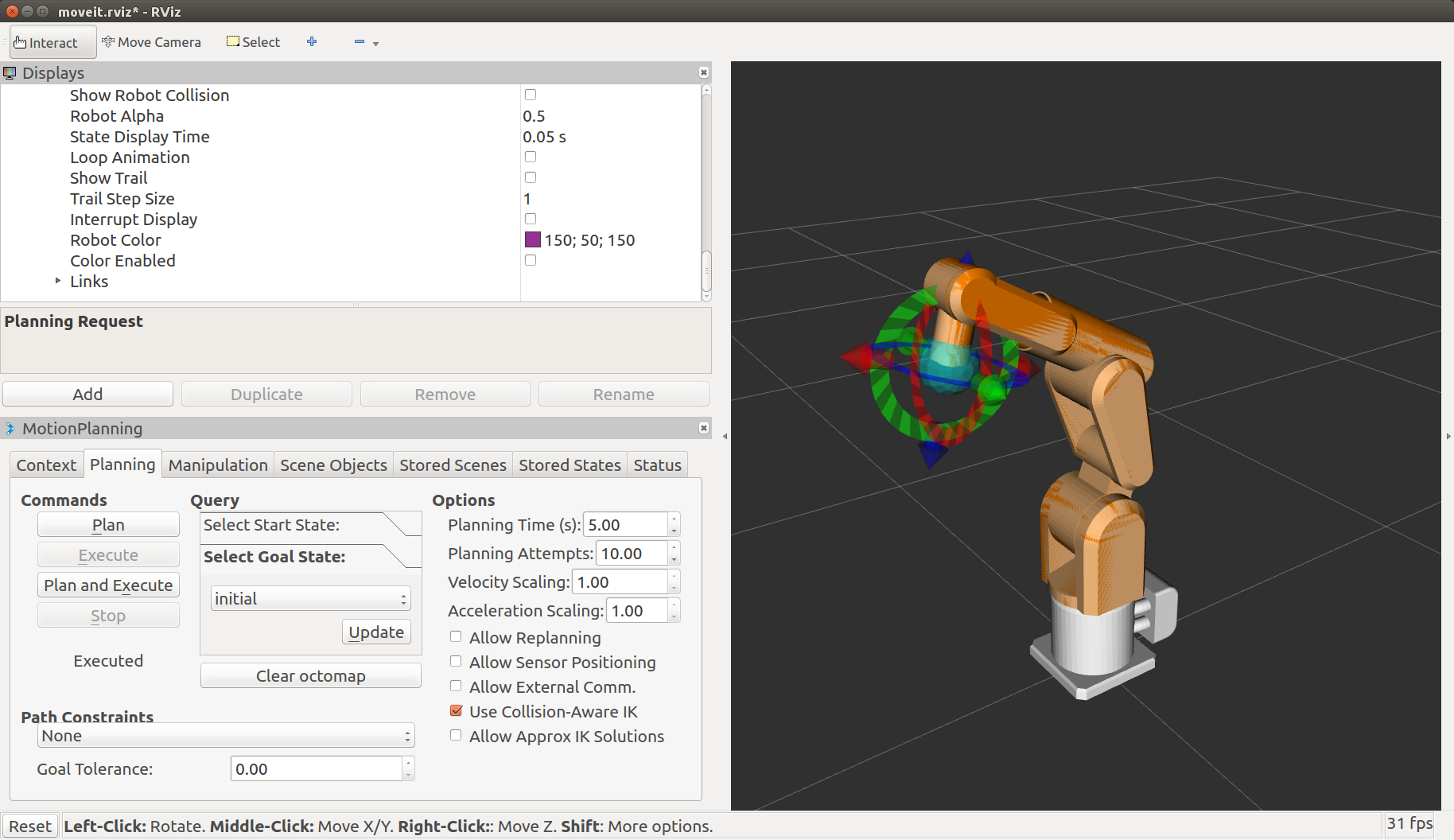The height and width of the screenshot is (840, 1454).
Task: Click the right panel expand arrow
Action: 1448,436
